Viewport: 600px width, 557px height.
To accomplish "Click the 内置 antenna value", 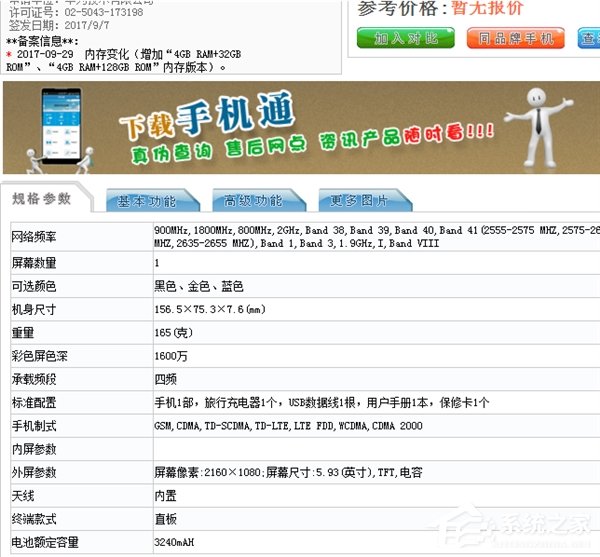I will pyautogui.click(x=165, y=496).
